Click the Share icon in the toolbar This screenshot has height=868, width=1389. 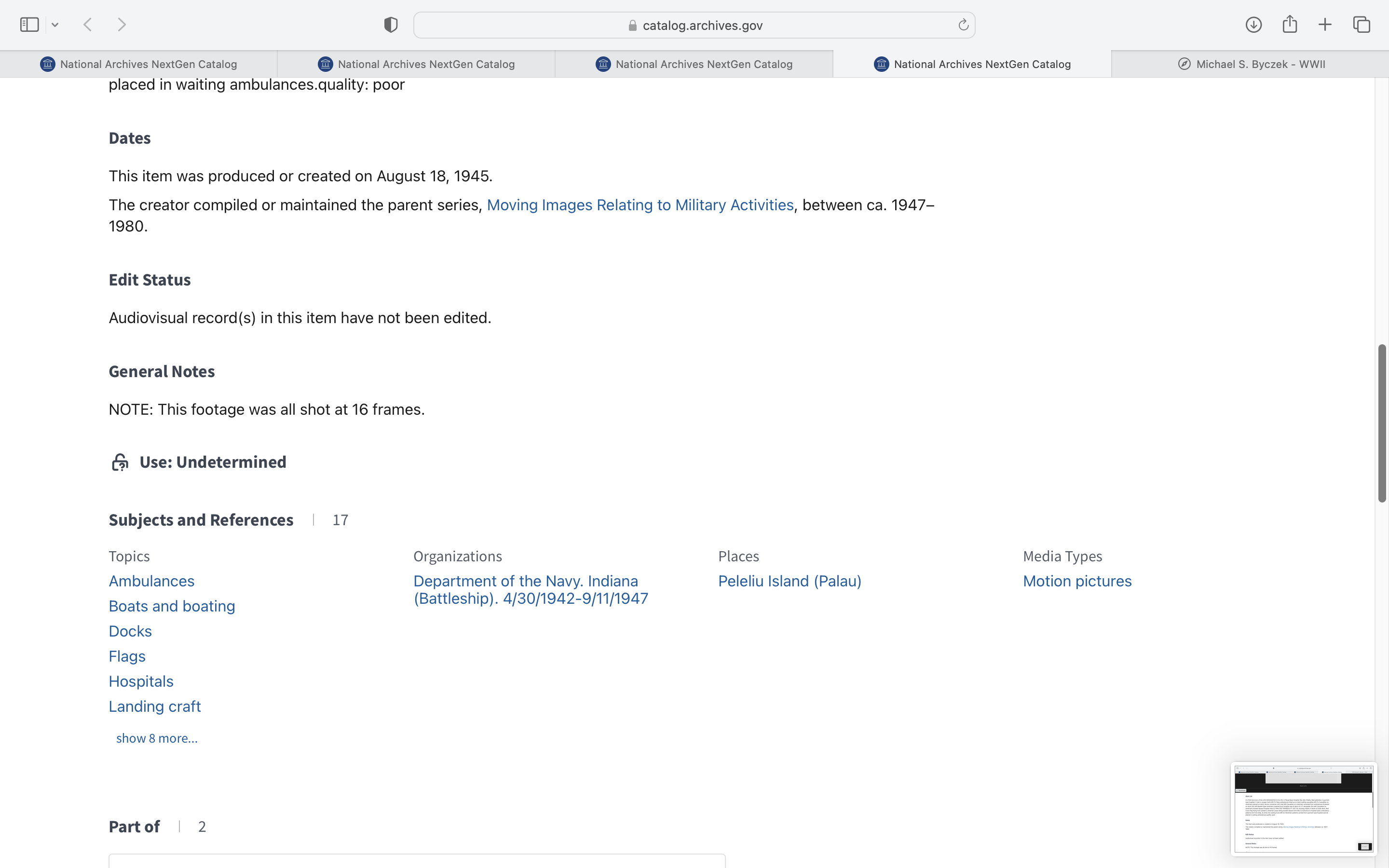point(1290,25)
